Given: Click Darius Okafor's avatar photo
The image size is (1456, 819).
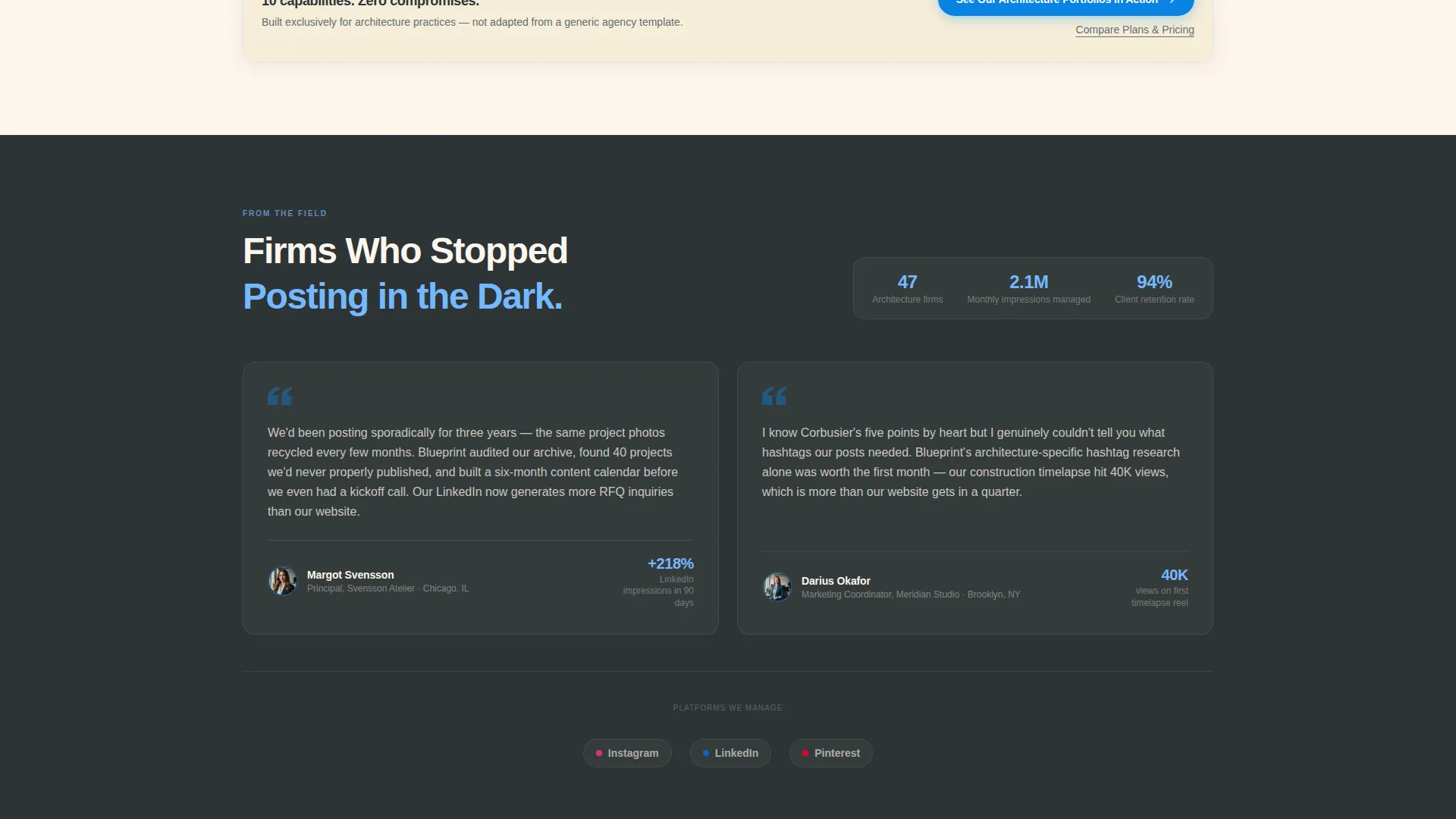Looking at the screenshot, I should (777, 587).
